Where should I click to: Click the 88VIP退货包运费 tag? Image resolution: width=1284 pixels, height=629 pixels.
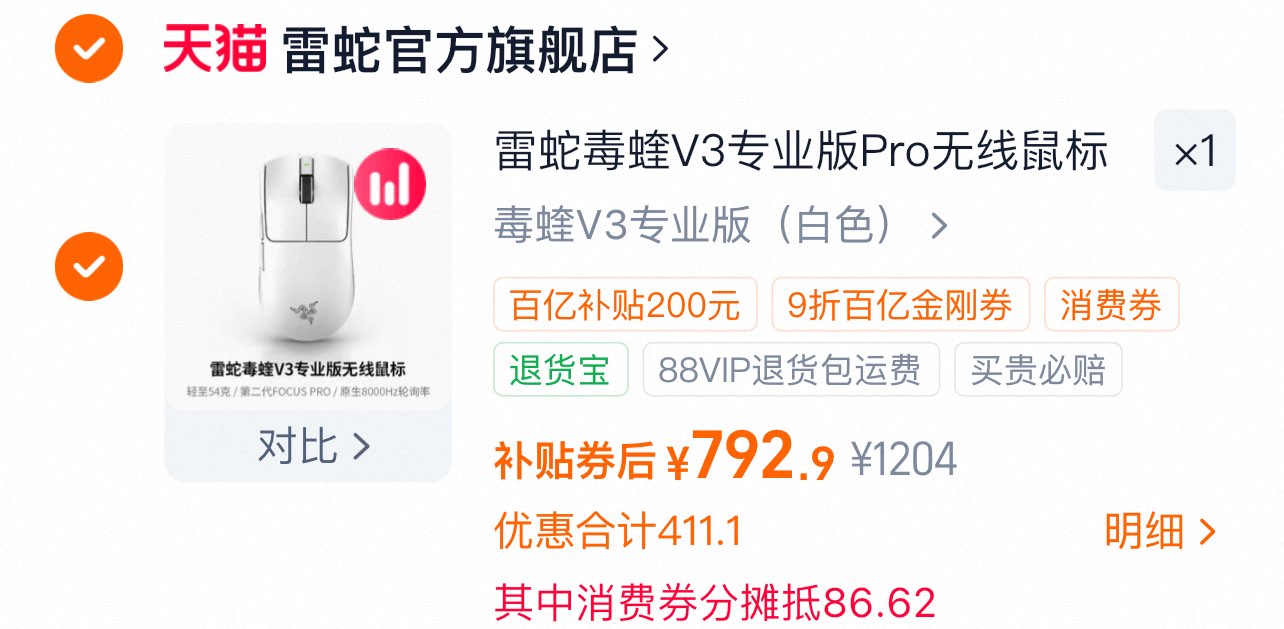(x=790, y=369)
